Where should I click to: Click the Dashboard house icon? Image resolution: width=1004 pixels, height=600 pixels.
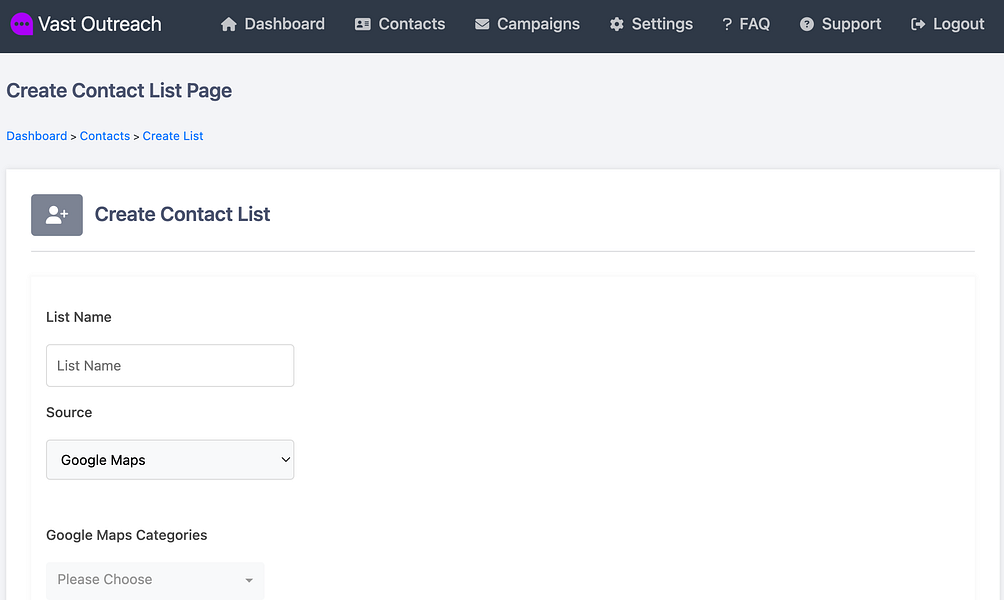click(229, 24)
